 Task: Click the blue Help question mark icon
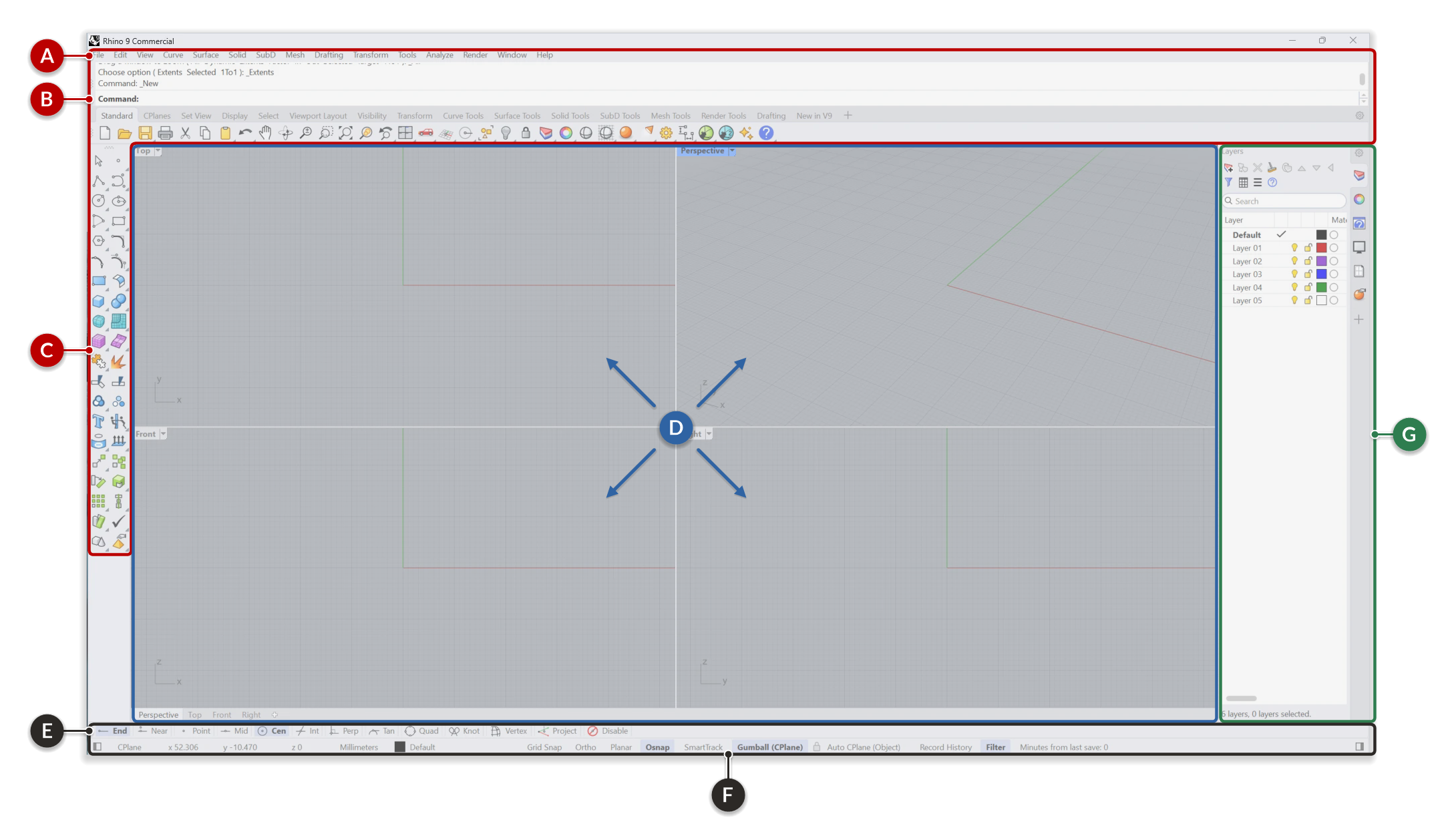766,133
